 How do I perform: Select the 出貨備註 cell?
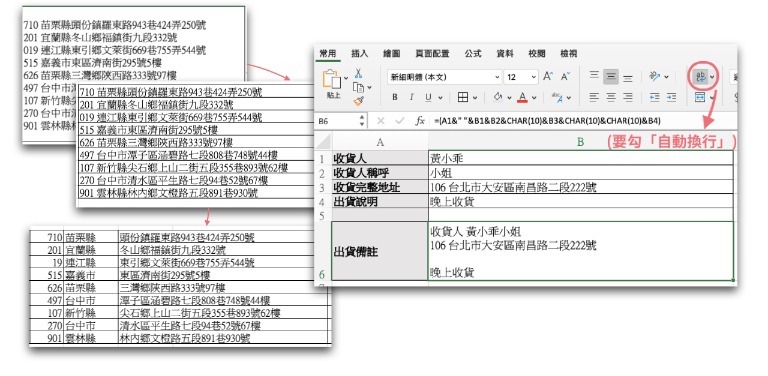click(x=380, y=251)
